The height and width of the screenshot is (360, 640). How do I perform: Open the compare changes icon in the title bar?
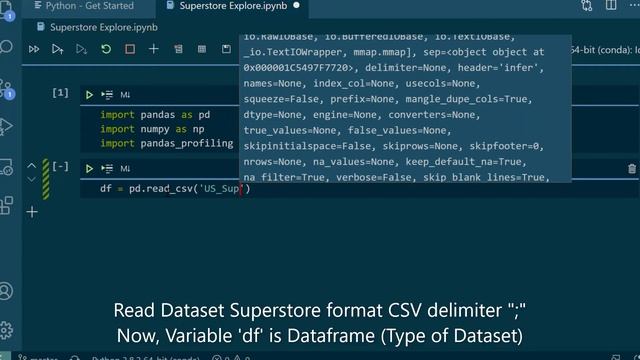[x=587, y=6]
